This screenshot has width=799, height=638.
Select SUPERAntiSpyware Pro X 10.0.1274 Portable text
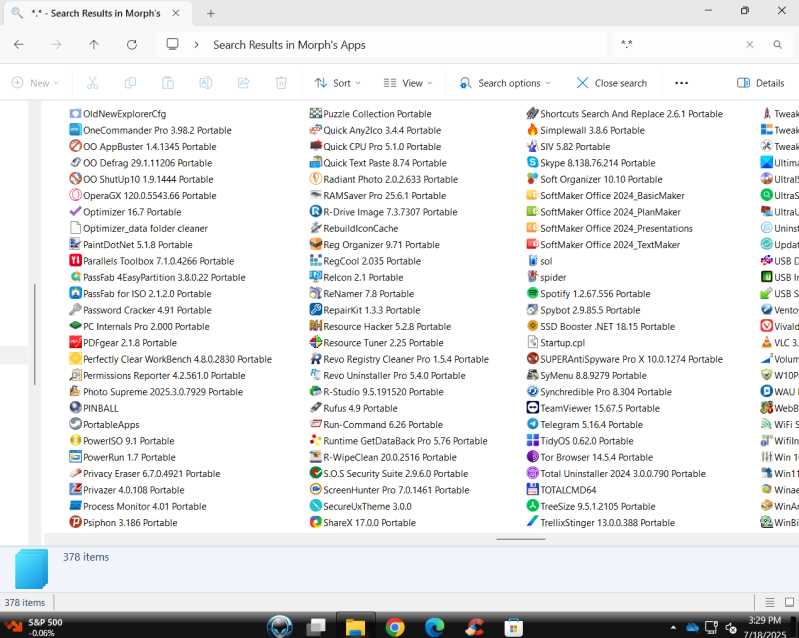(631, 359)
